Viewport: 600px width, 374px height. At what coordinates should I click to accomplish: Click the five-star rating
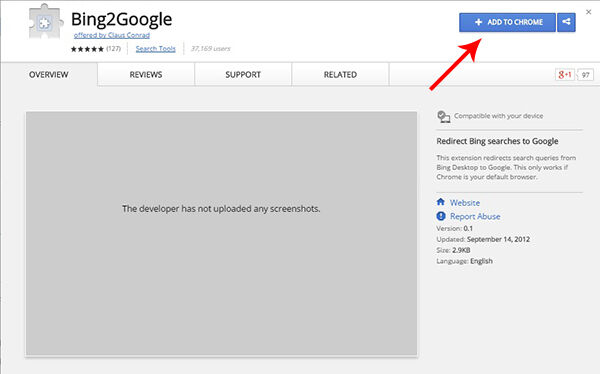[x=87, y=49]
